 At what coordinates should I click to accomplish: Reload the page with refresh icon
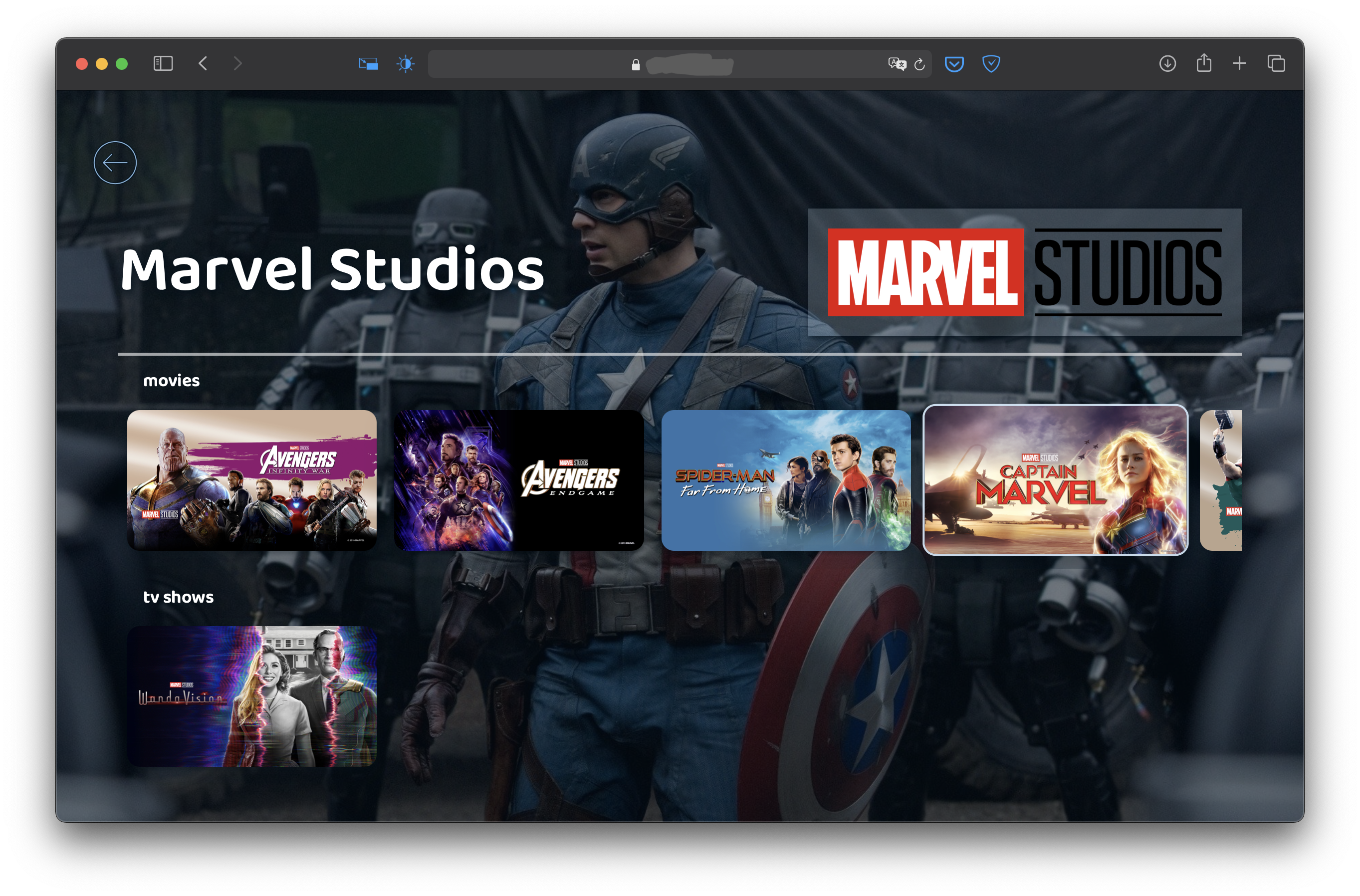pos(919,64)
